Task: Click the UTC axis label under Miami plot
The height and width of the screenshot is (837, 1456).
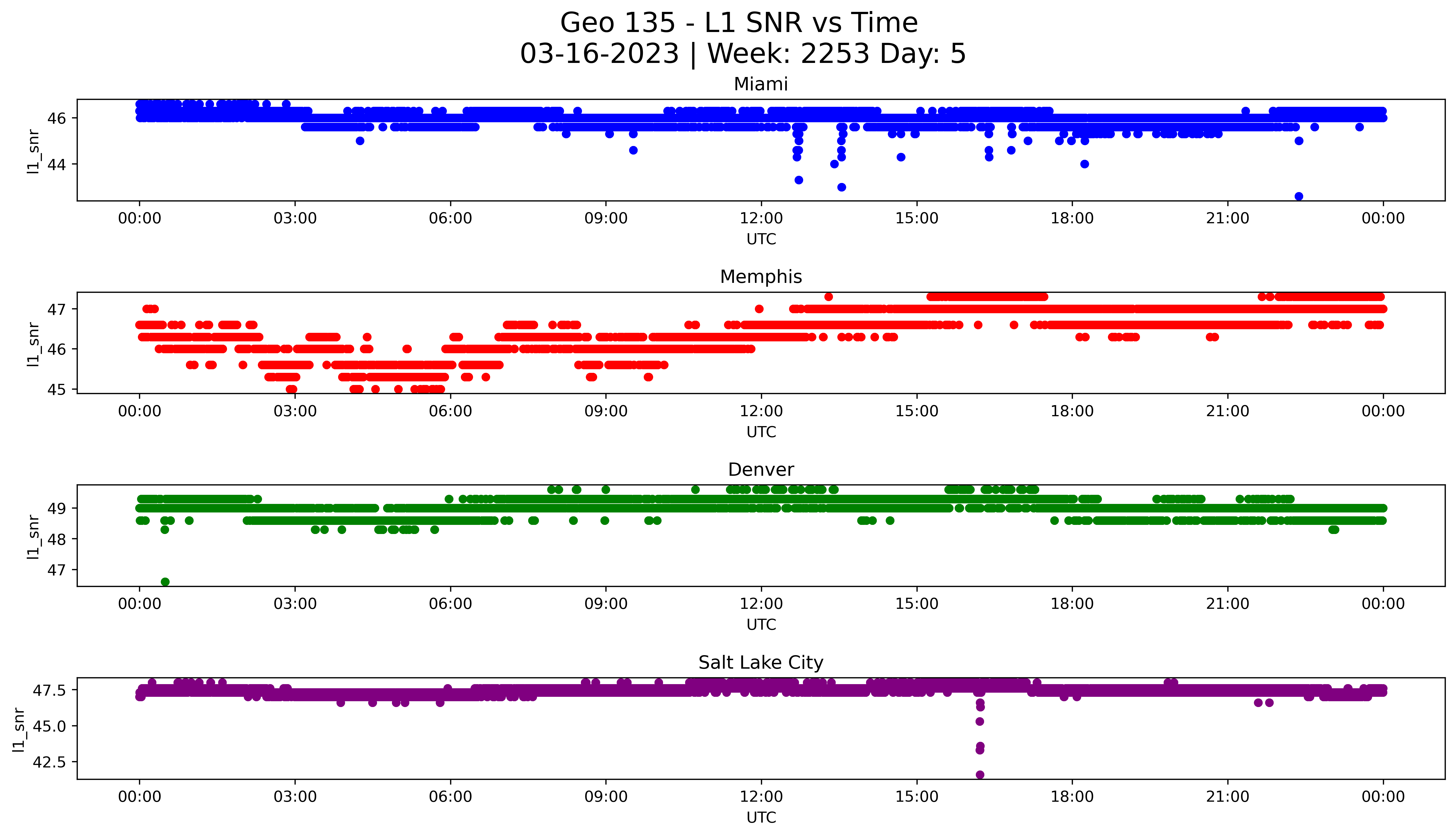Action: point(761,239)
